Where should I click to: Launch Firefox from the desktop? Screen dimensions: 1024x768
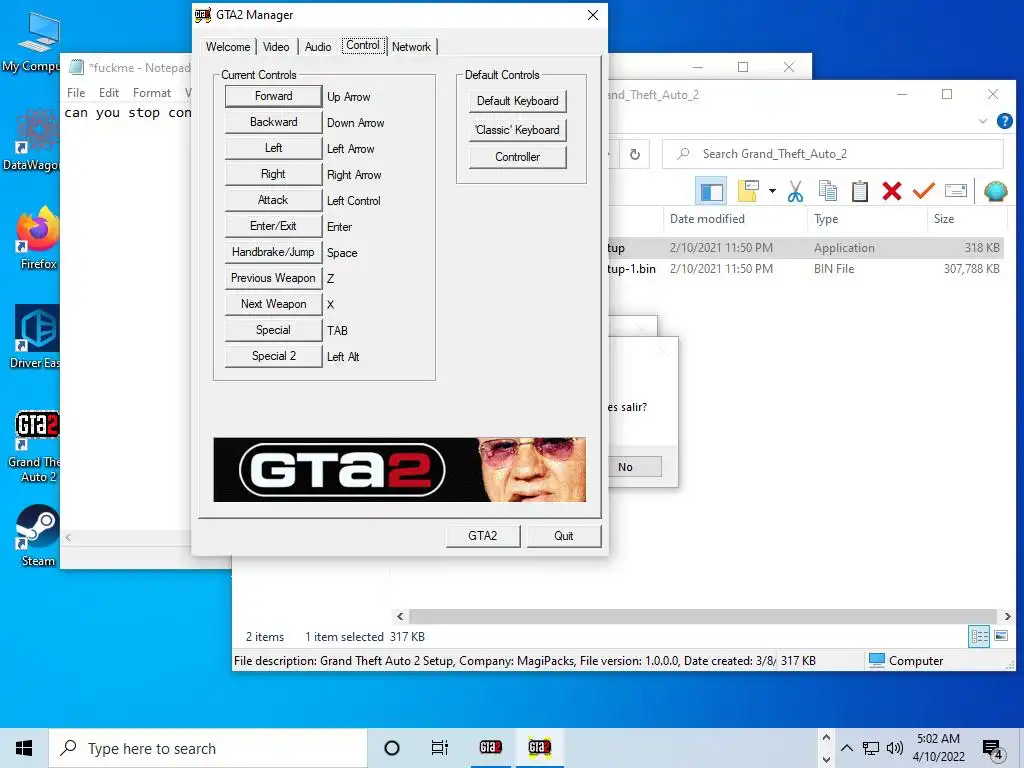(37, 238)
